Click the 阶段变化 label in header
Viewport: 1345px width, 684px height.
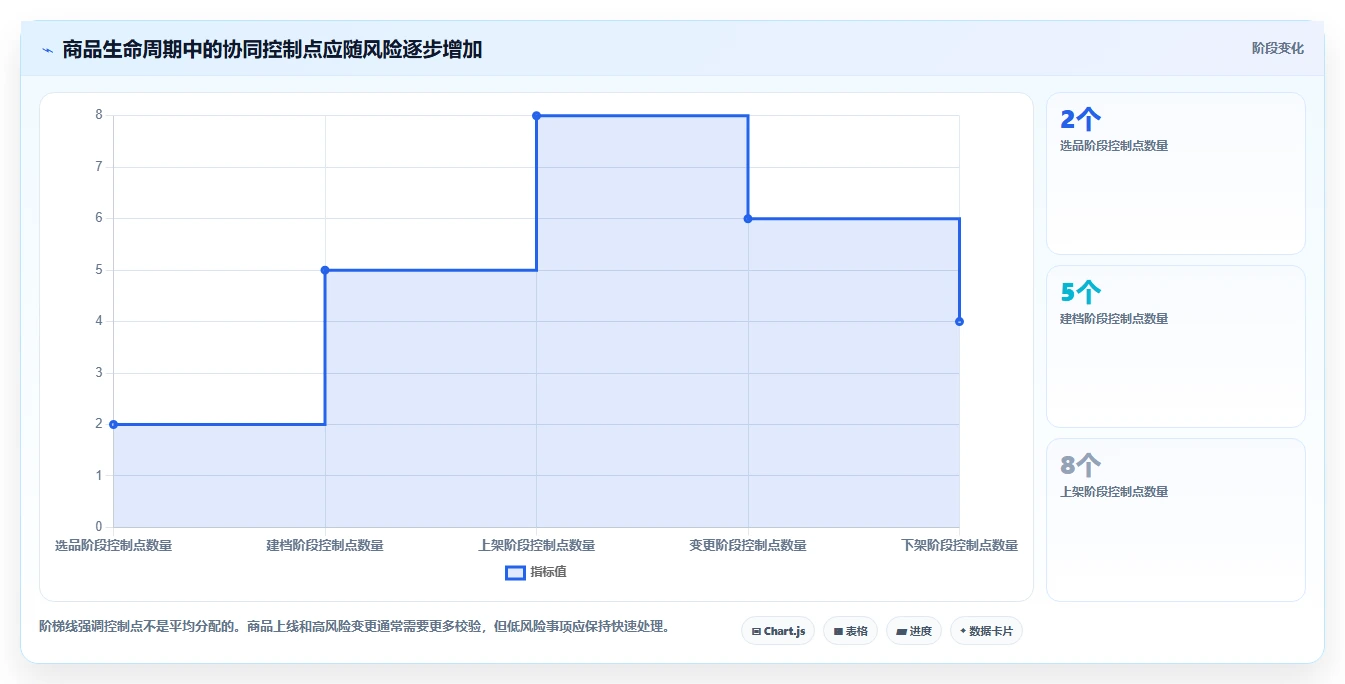[1277, 48]
